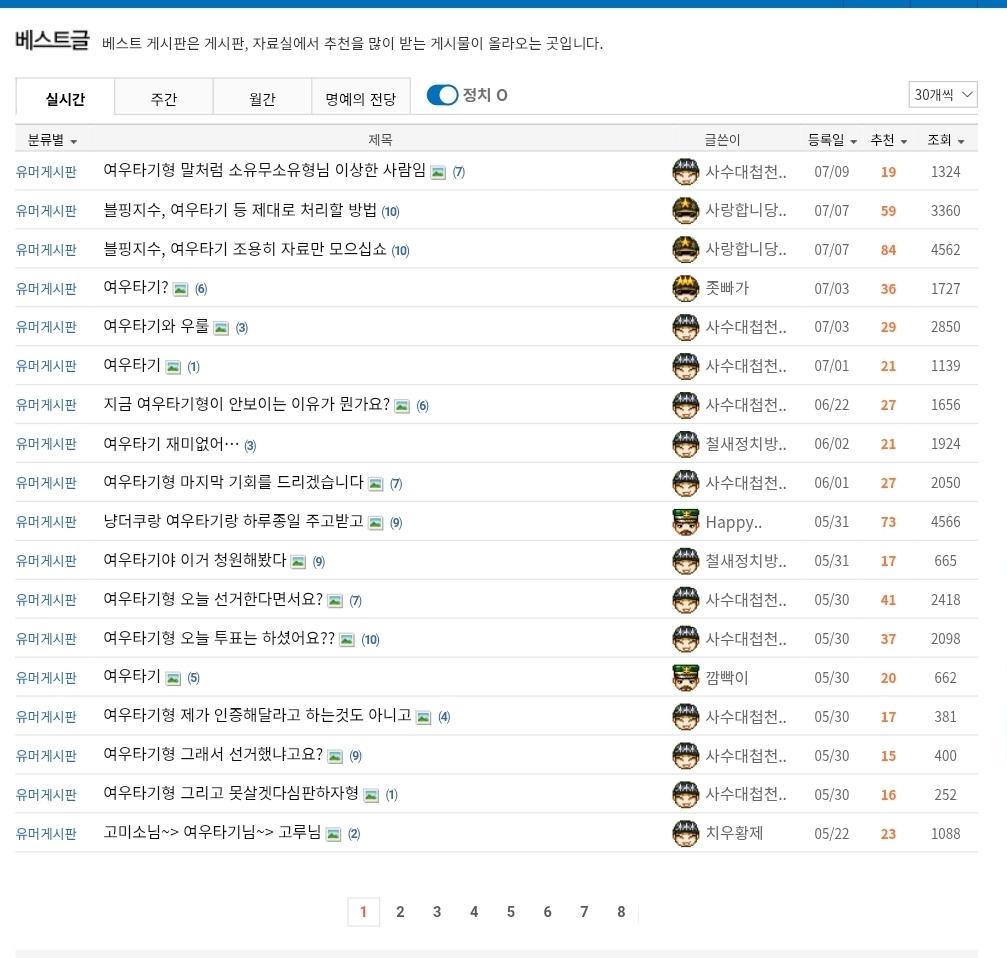Click the image icon beside the 여우타기? post
Viewport: 1007px width, 958px height.
(x=180, y=290)
